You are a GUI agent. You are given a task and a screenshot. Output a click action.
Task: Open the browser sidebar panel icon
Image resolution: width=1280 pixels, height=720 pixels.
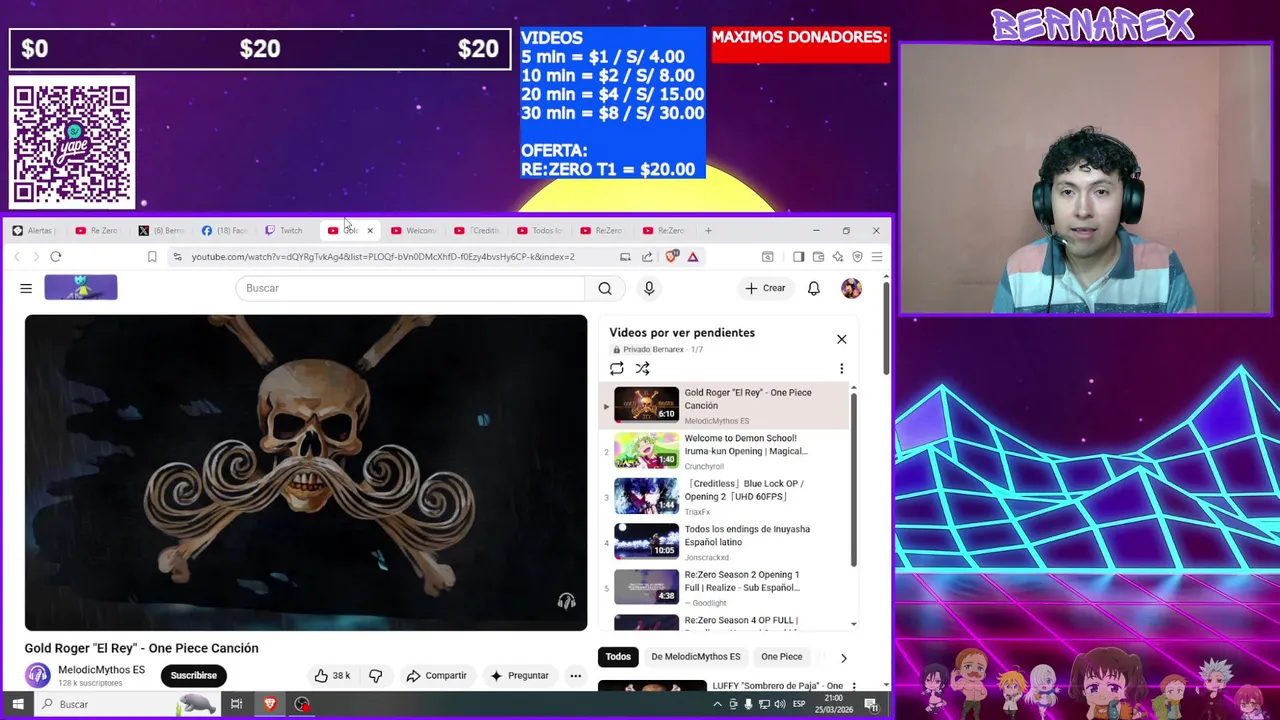click(798, 257)
